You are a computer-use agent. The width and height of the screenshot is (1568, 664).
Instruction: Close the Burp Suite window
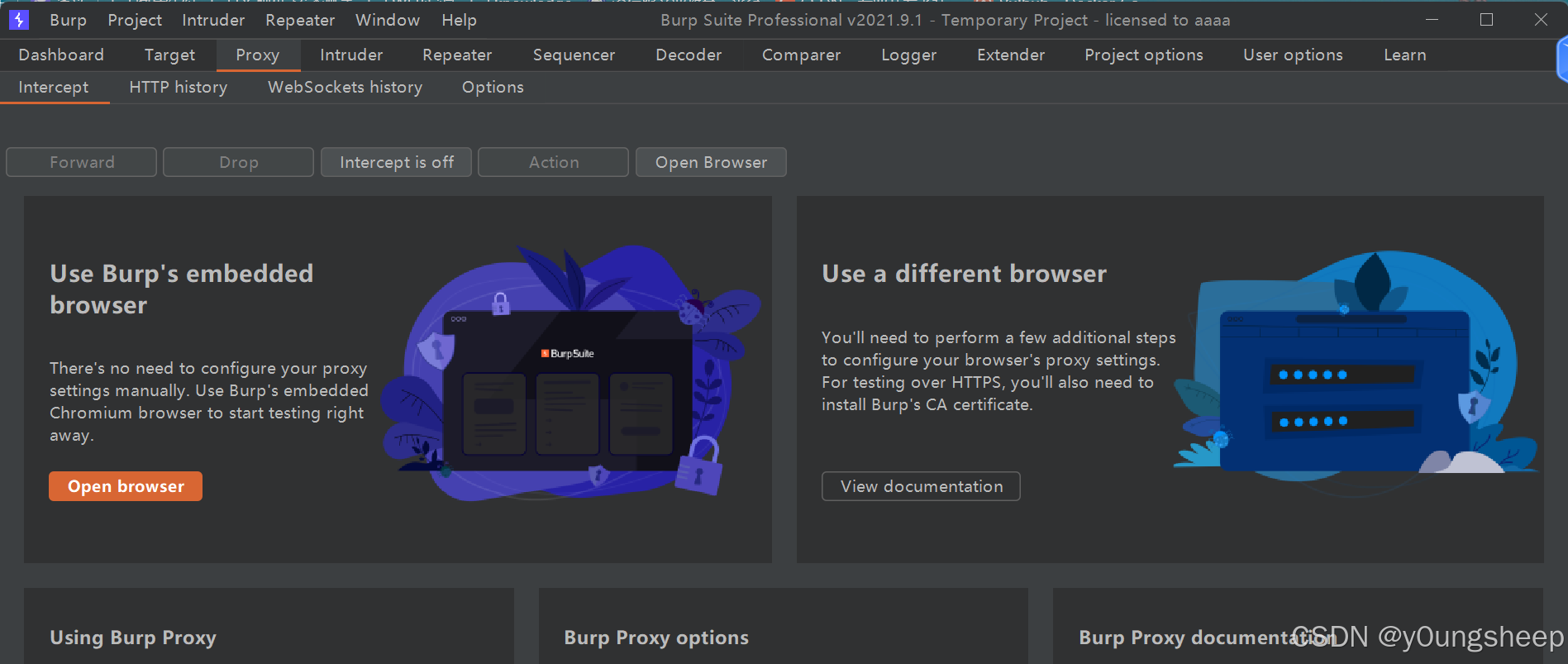[1541, 20]
